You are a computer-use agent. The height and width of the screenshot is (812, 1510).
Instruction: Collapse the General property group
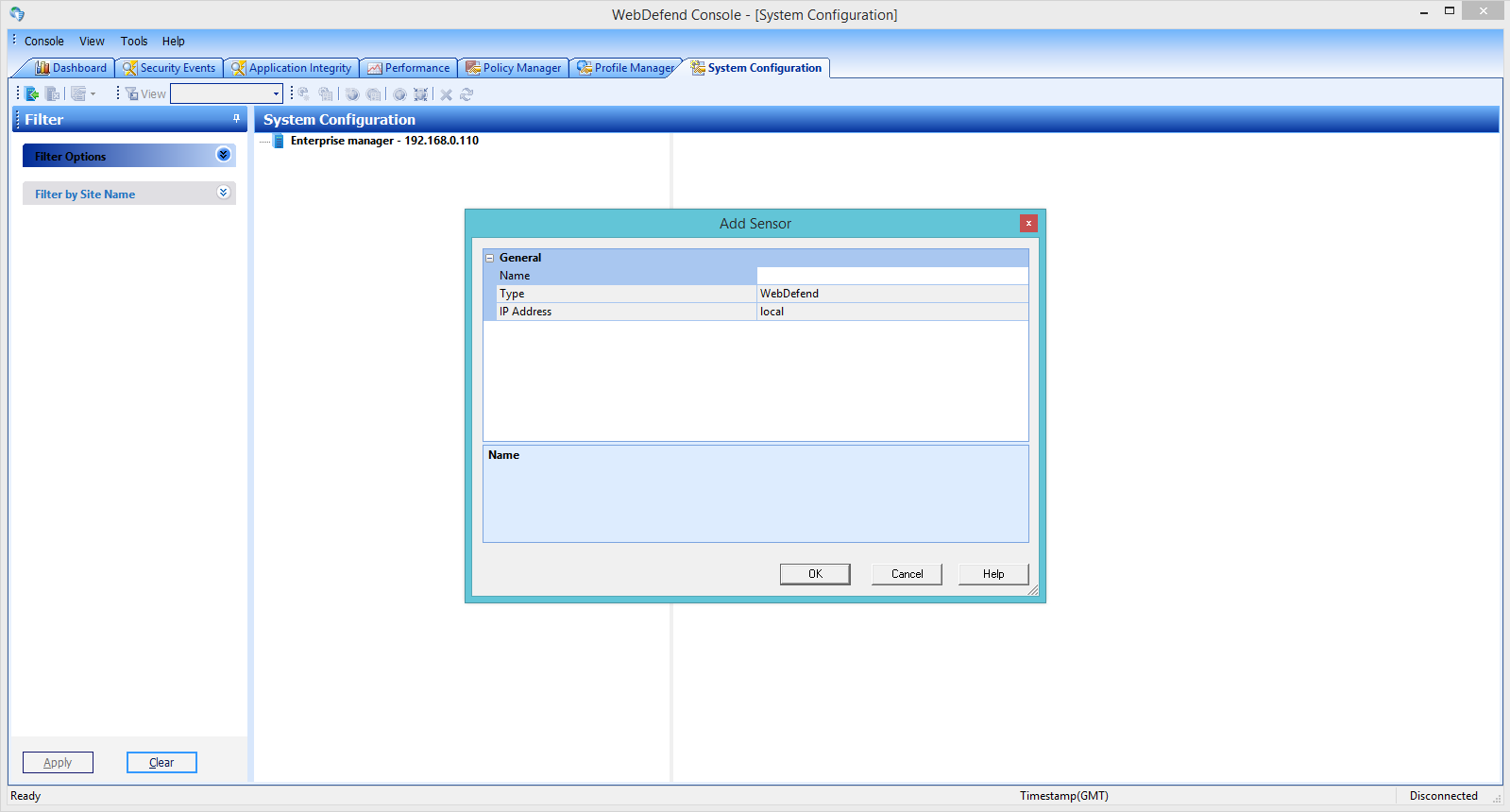(x=489, y=258)
